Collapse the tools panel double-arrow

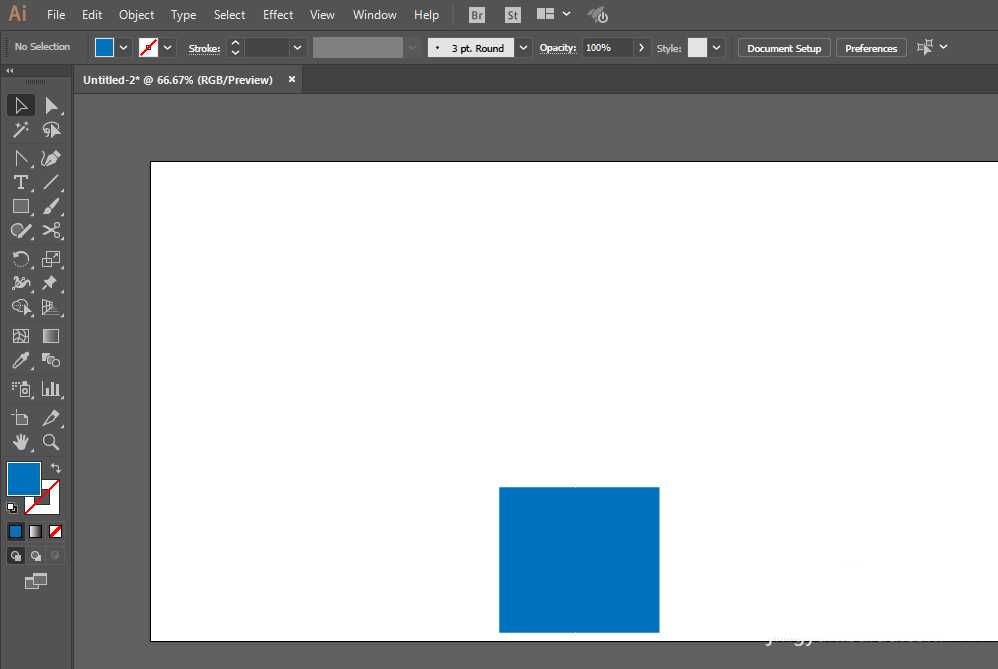coord(10,71)
